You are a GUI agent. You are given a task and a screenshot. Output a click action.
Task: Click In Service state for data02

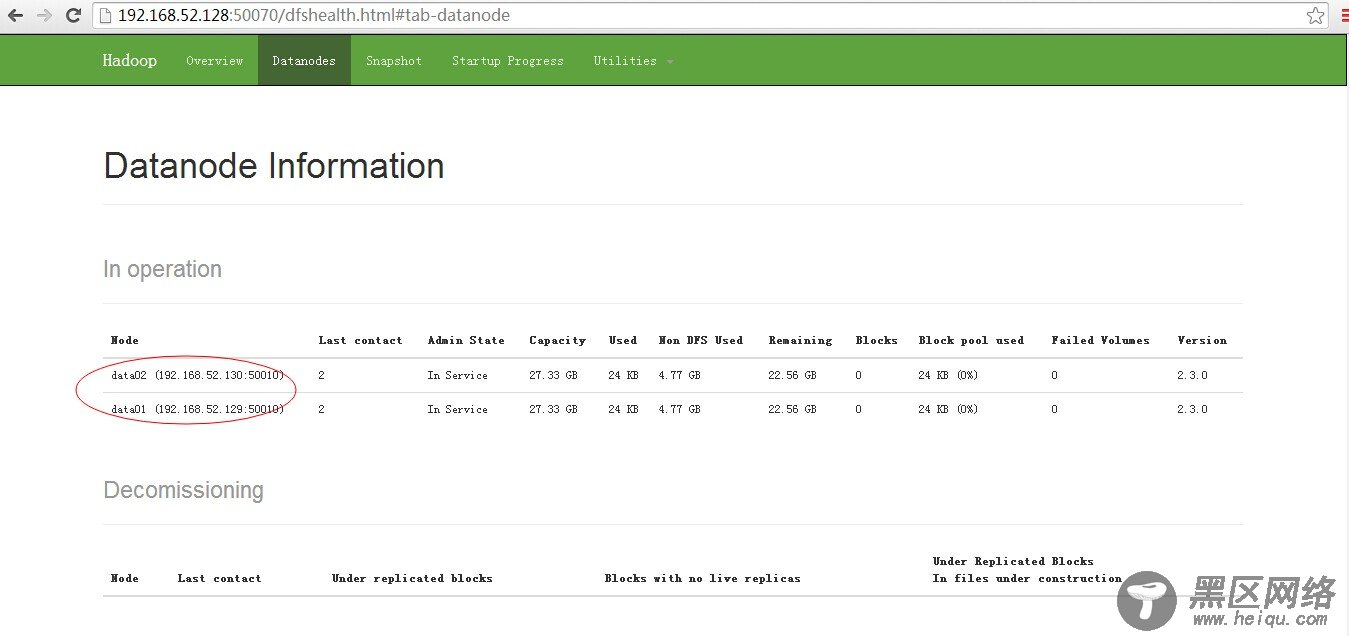click(x=457, y=375)
